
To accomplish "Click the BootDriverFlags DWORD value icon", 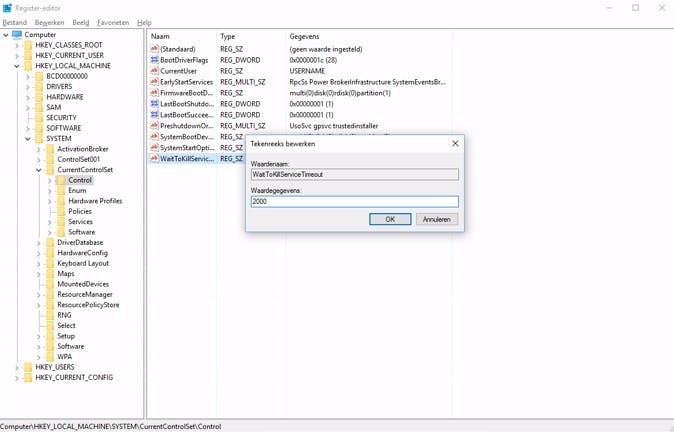I will (x=154, y=60).
